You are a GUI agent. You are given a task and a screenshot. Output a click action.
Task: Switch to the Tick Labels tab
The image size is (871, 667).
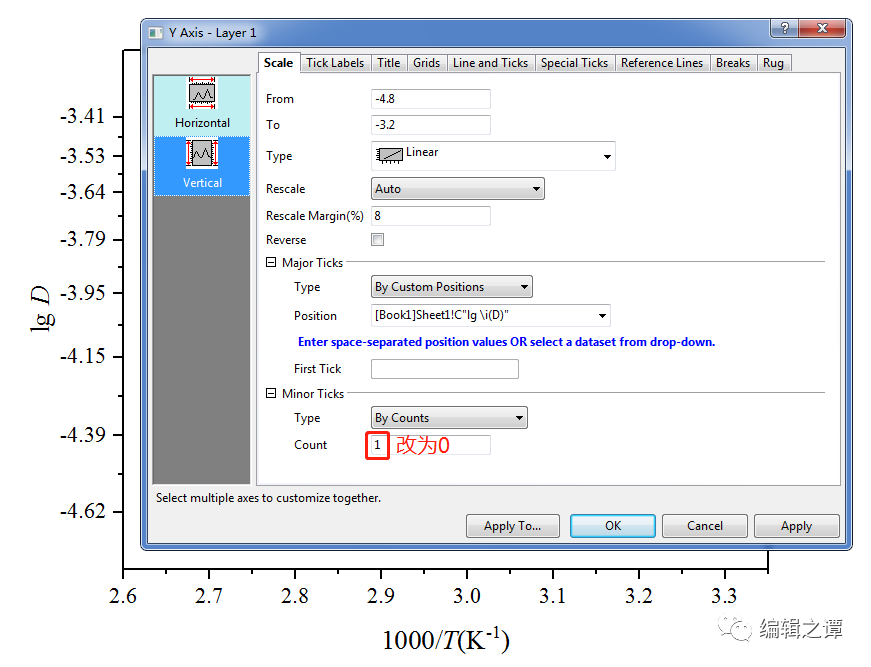(x=334, y=62)
